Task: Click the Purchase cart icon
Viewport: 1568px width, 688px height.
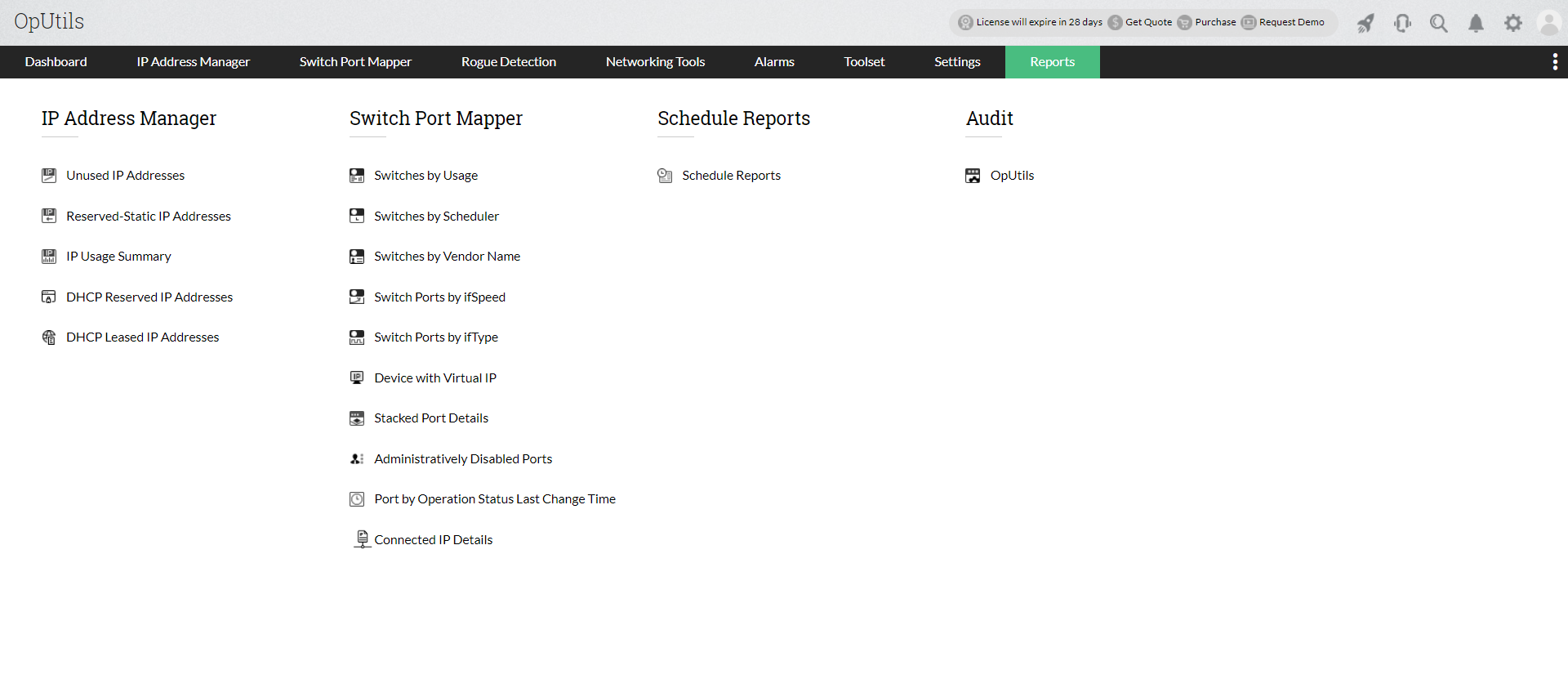Action: 1184,23
